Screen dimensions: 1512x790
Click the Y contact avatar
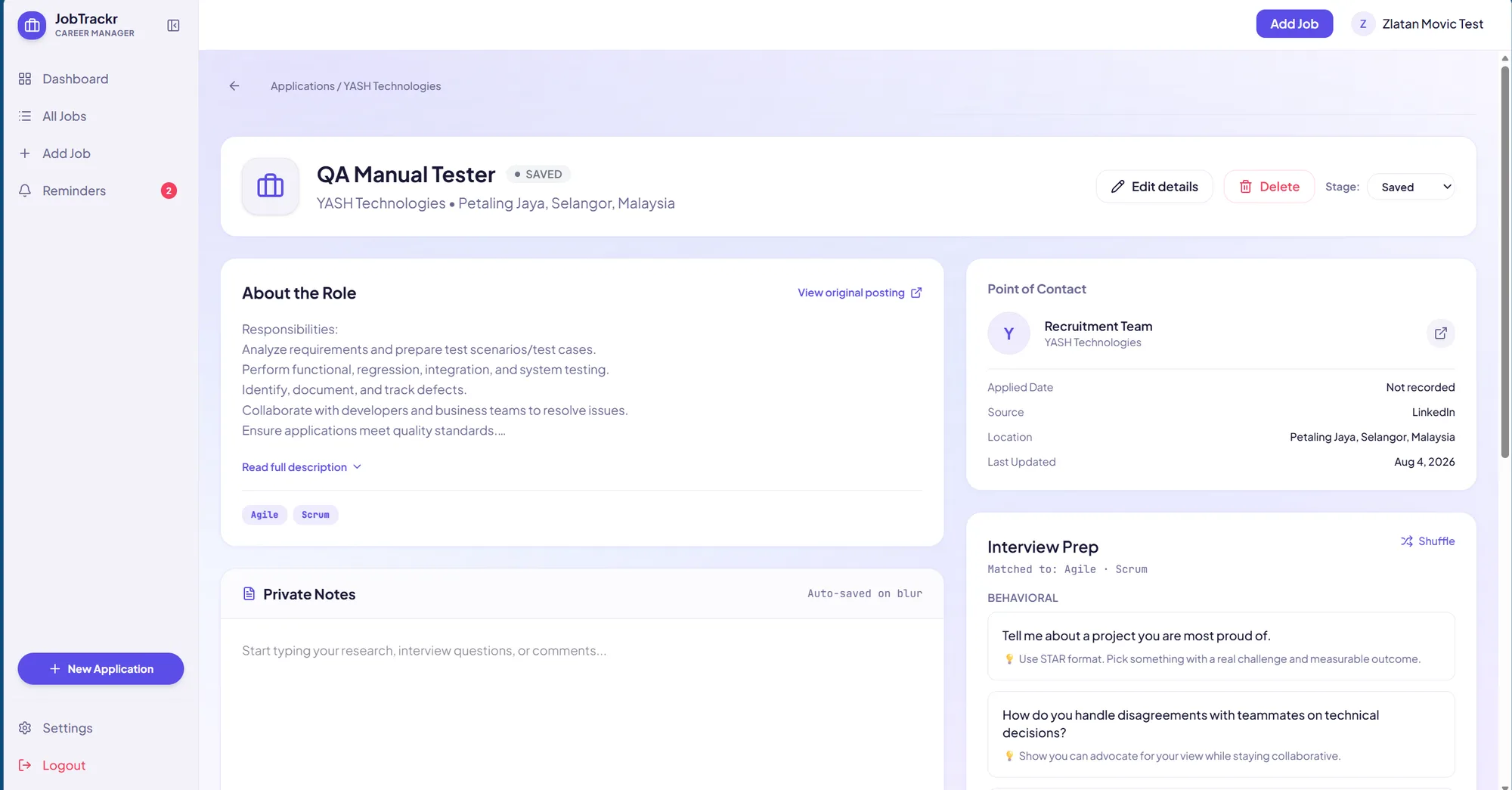[1009, 333]
